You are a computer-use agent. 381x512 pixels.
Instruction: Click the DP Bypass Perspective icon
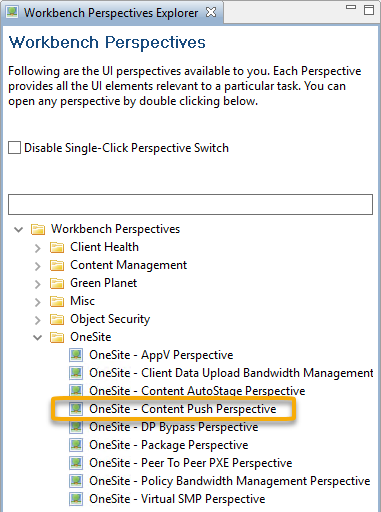tap(76, 427)
